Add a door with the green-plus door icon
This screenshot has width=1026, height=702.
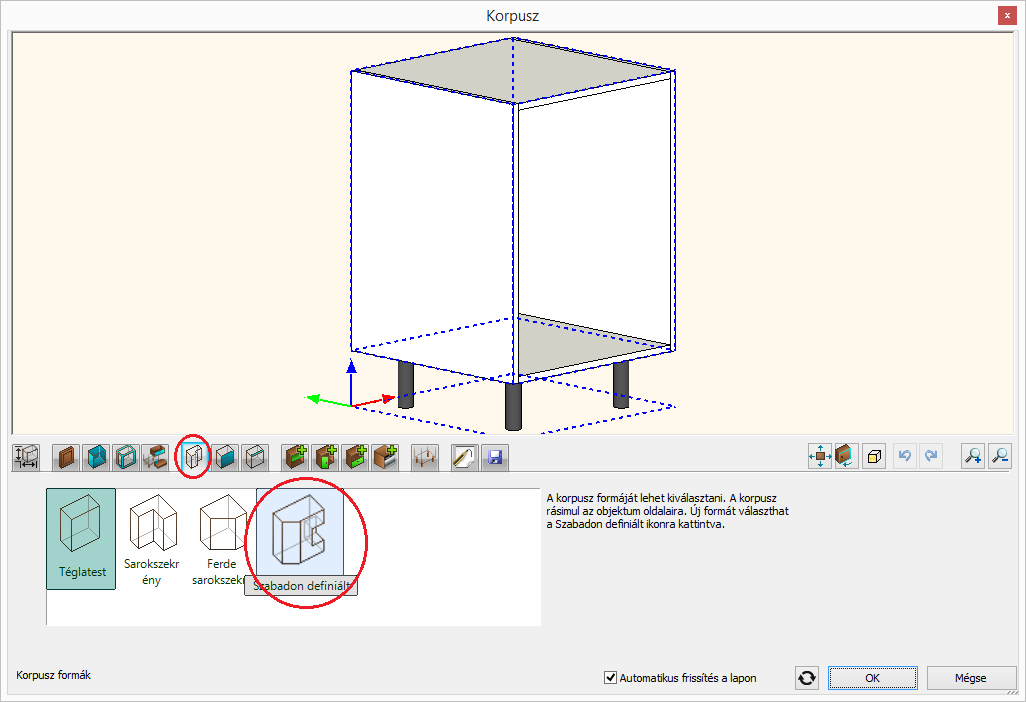click(325, 457)
